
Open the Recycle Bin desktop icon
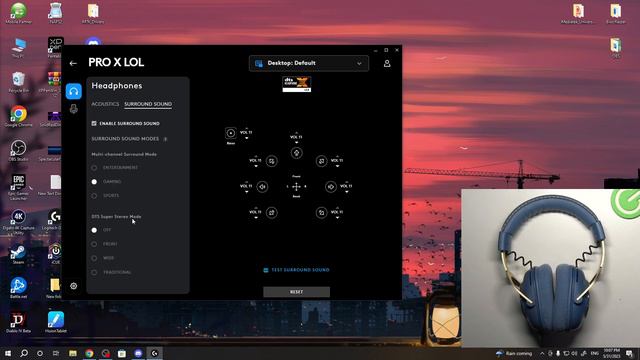click(18, 82)
